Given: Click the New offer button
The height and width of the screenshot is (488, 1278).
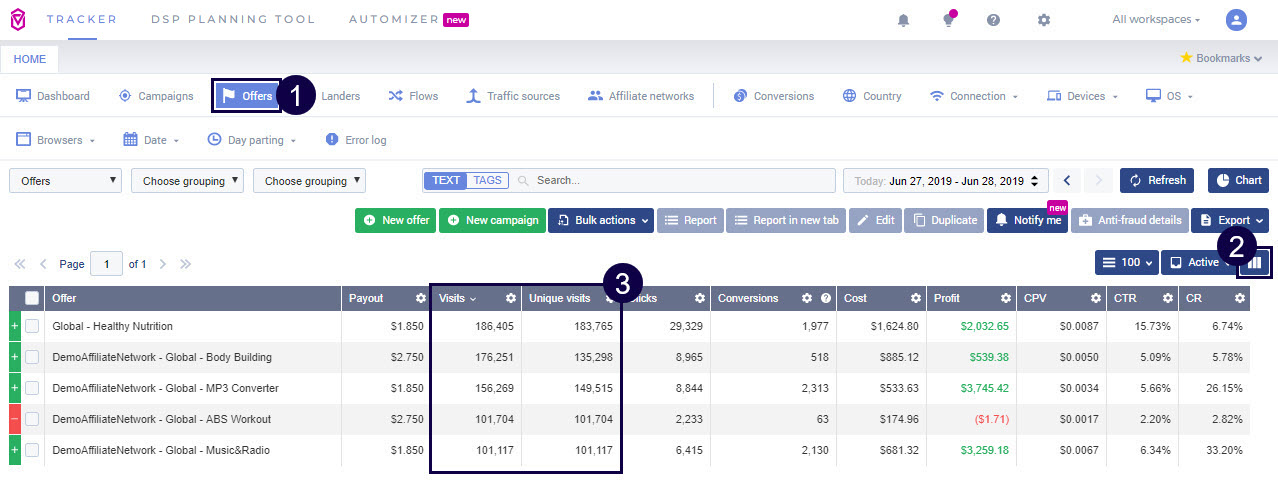Looking at the screenshot, I should (395, 220).
